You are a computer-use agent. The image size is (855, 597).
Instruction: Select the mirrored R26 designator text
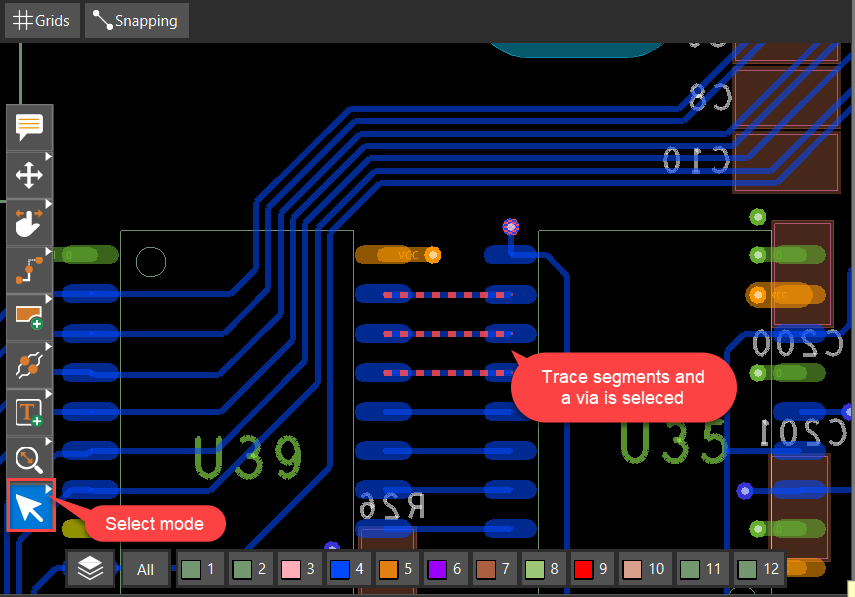tap(392, 505)
